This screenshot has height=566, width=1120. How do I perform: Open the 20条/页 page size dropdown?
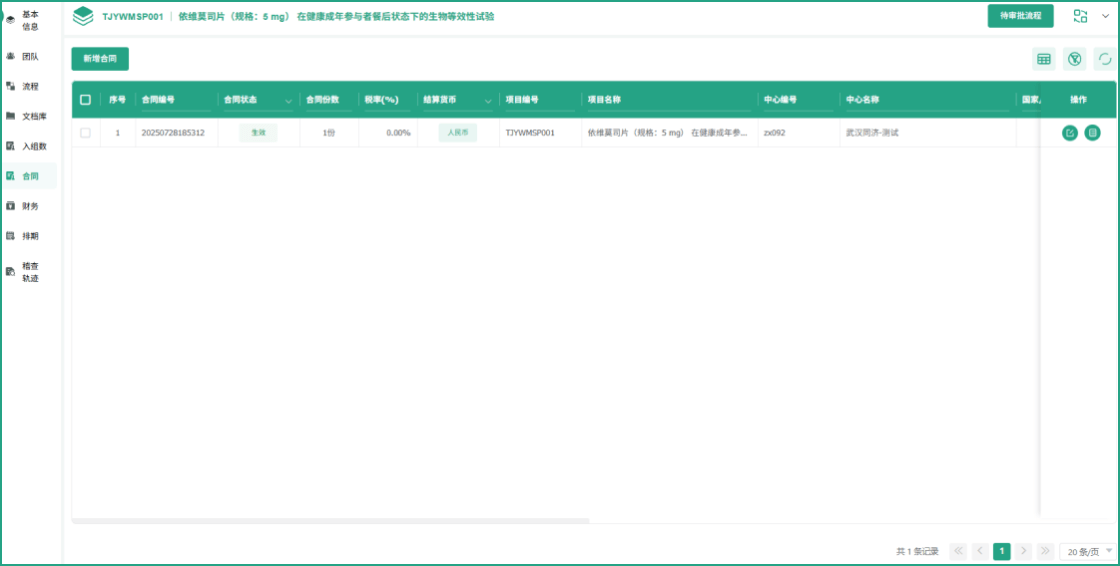1088,551
